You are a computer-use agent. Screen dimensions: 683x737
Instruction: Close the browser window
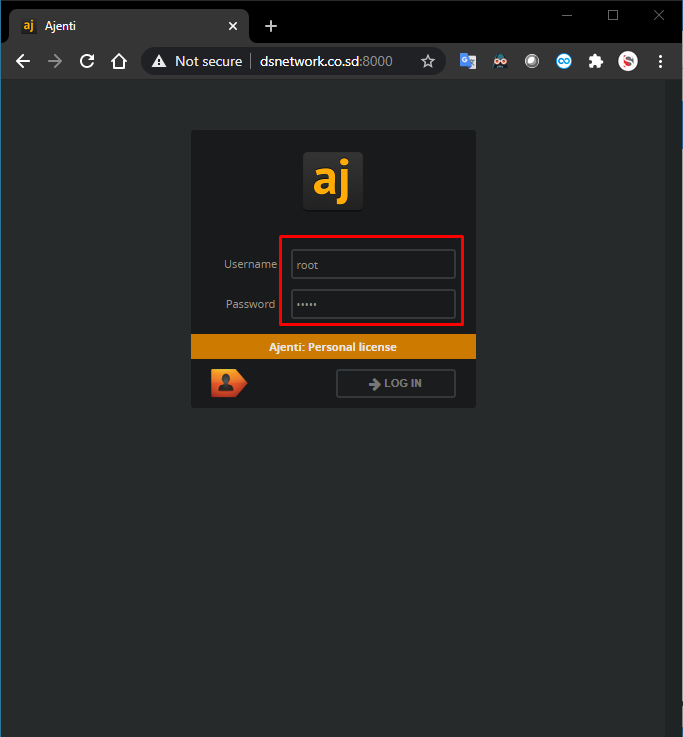(x=659, y=16)
